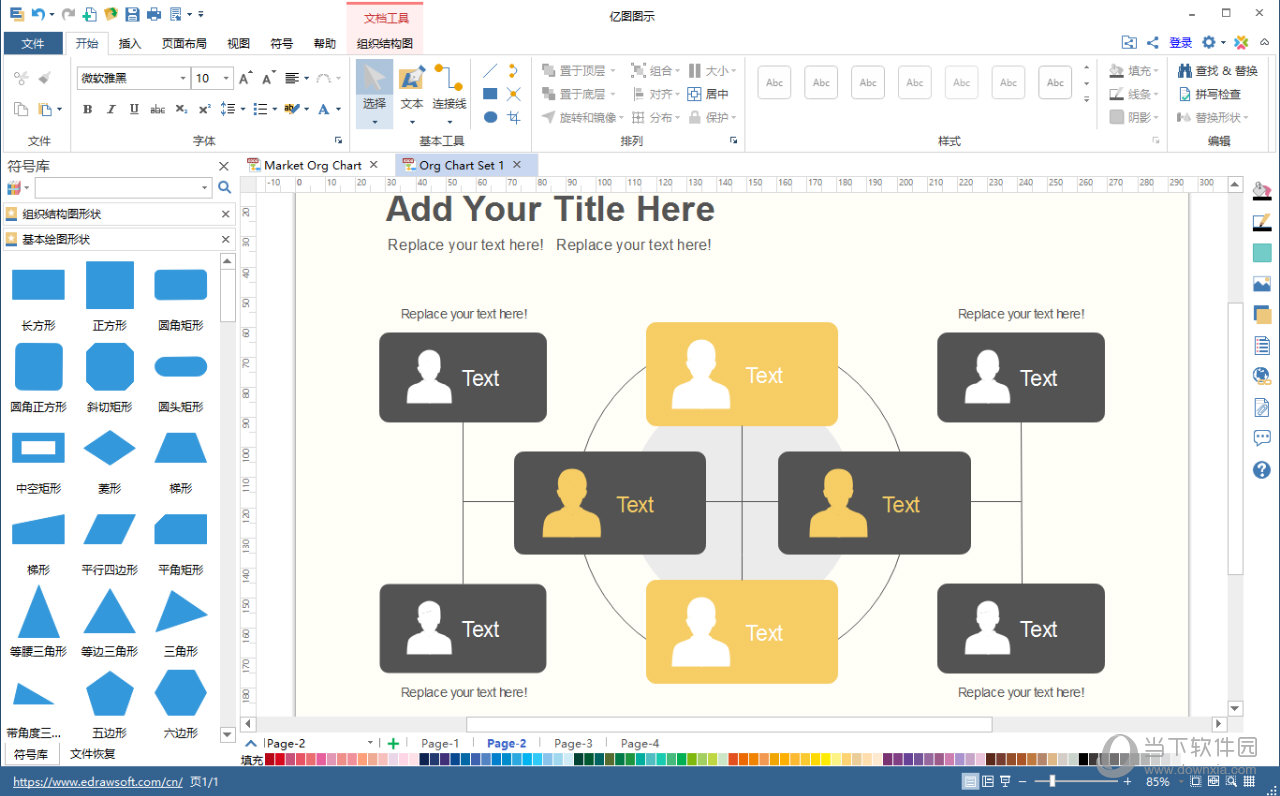Image resolution: width=1280 pixels, height=796 pixels.
Task: Open the hyperlink globe icon in right sidebar
Action: click(1262, 377)
